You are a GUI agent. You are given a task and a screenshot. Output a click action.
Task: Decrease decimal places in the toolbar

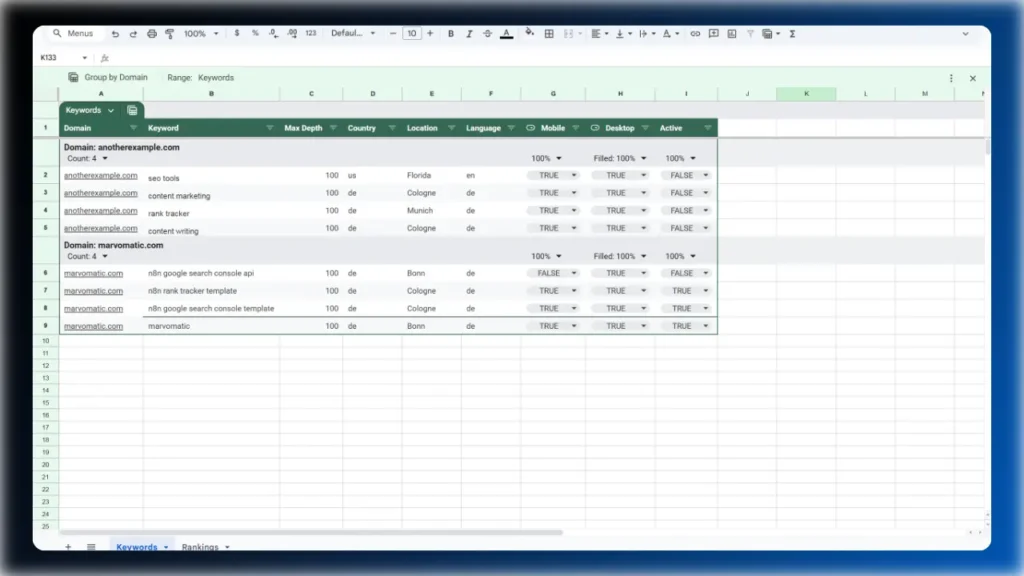pyautogui.click(x=272, y=33)
